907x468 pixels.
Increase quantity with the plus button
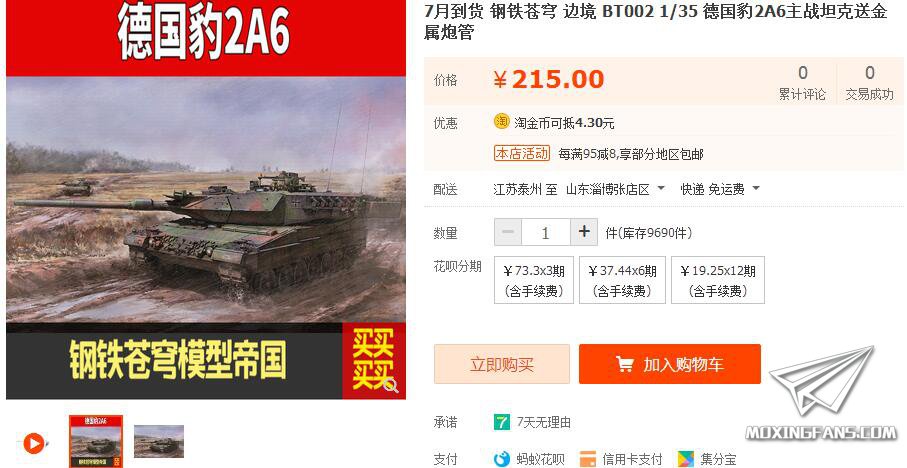coord(584,232)
